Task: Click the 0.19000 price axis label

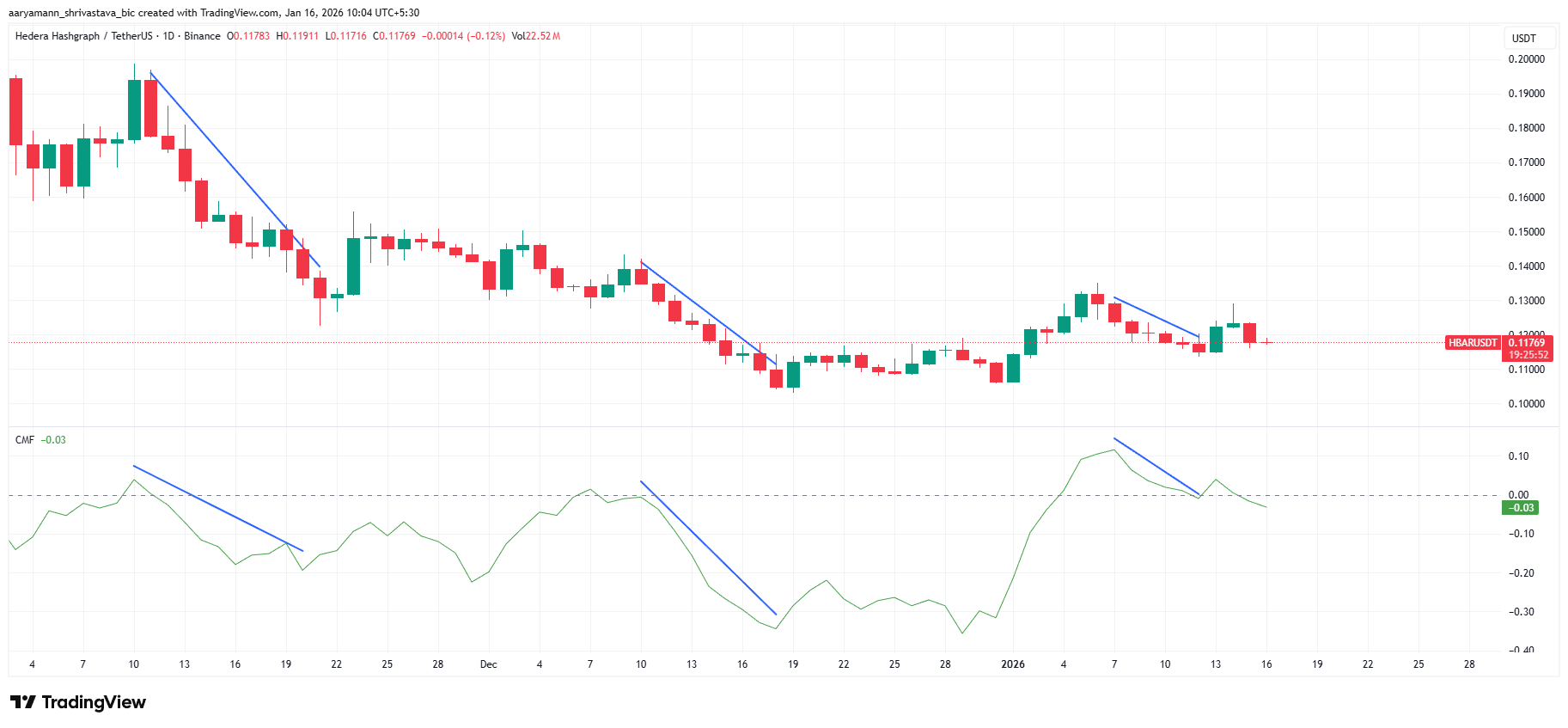Action: point(1527,94)
